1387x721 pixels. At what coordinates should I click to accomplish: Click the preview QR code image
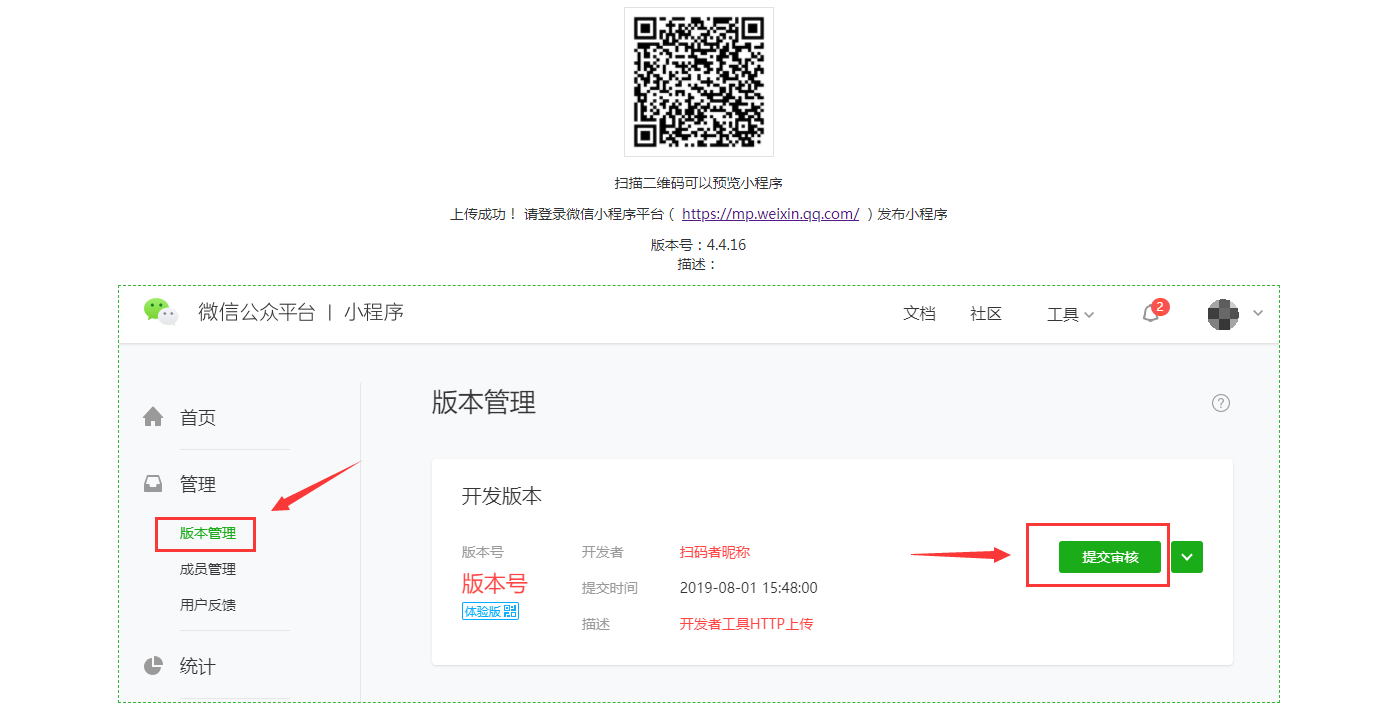pyautogui.click(x=698, y=82)
